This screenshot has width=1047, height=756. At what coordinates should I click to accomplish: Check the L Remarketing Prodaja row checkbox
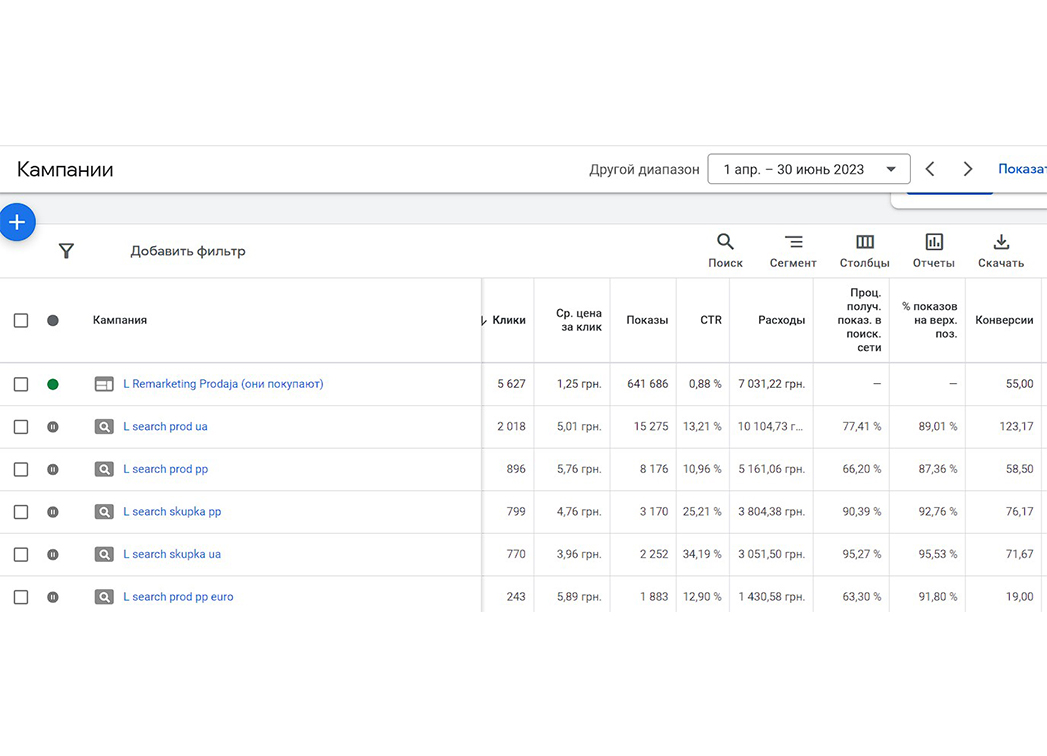tap(21, 384)
